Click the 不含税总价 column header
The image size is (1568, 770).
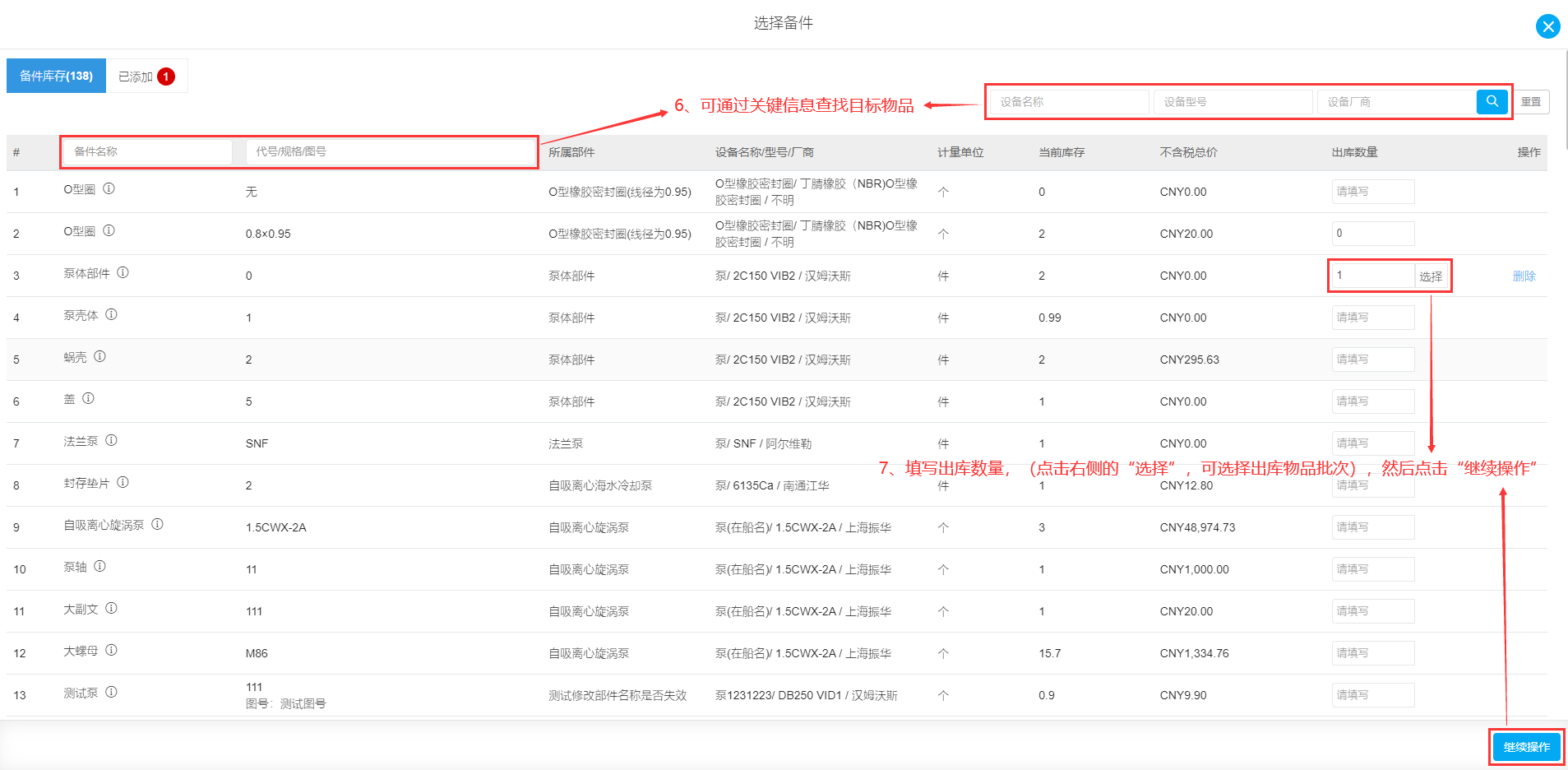click(x=1188, y=152)
